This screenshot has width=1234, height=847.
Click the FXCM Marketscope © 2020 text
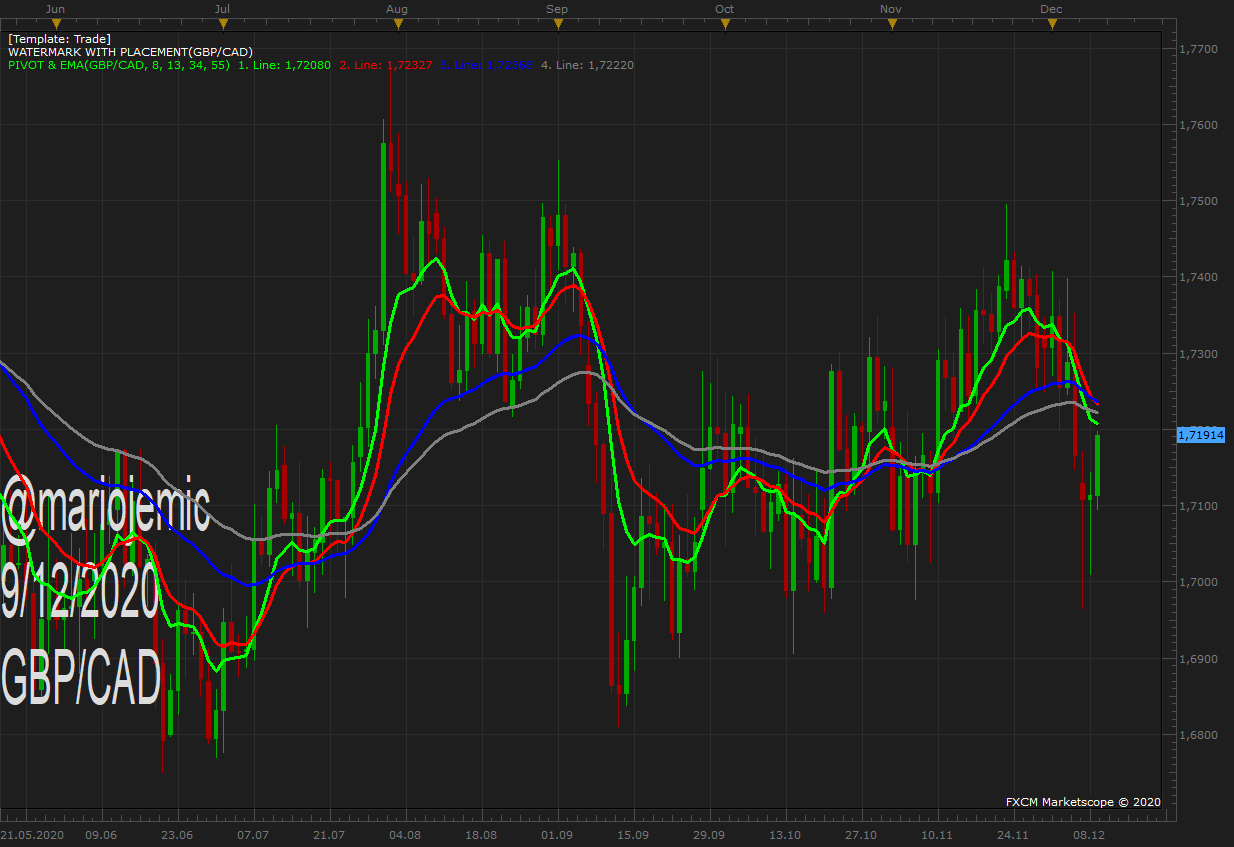tap(1083, 802)
